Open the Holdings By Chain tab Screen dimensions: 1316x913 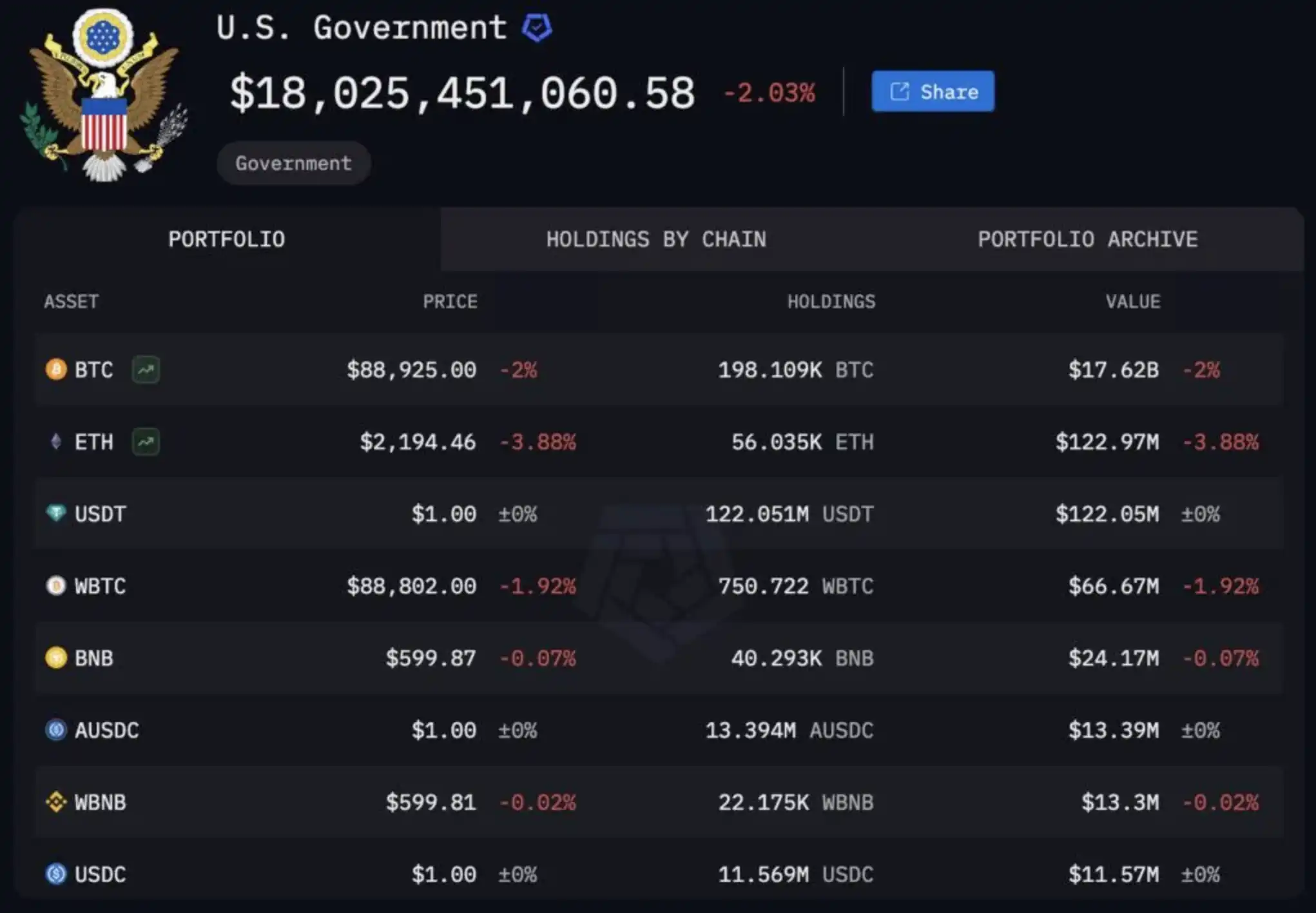tap(656, 239)
